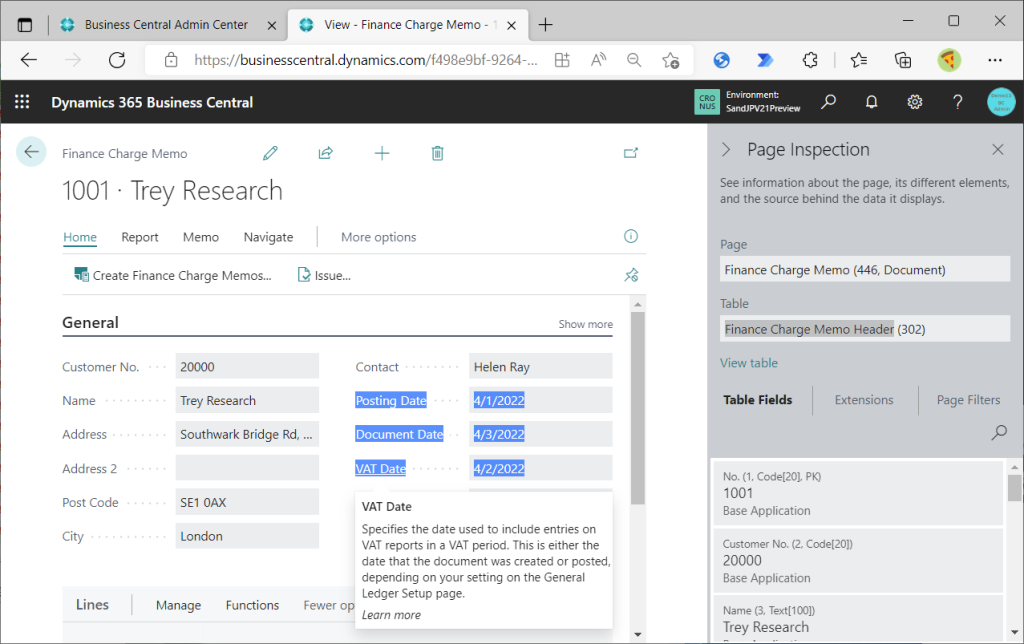Go back with the page back arrow
Screen dimensions: 1024x644
tap(31, 153)
